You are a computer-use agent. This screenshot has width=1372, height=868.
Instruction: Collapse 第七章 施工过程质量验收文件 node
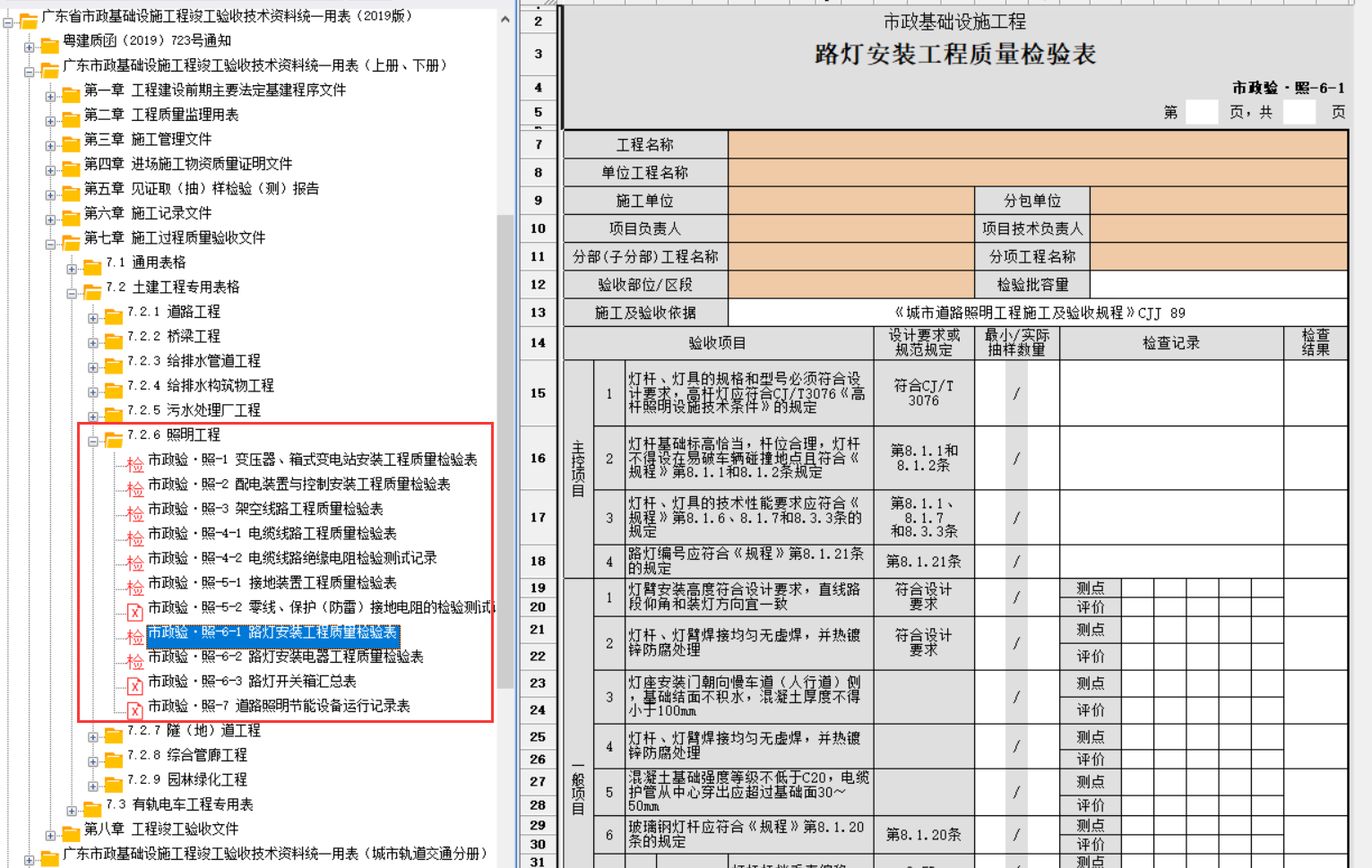click(50, 244)
